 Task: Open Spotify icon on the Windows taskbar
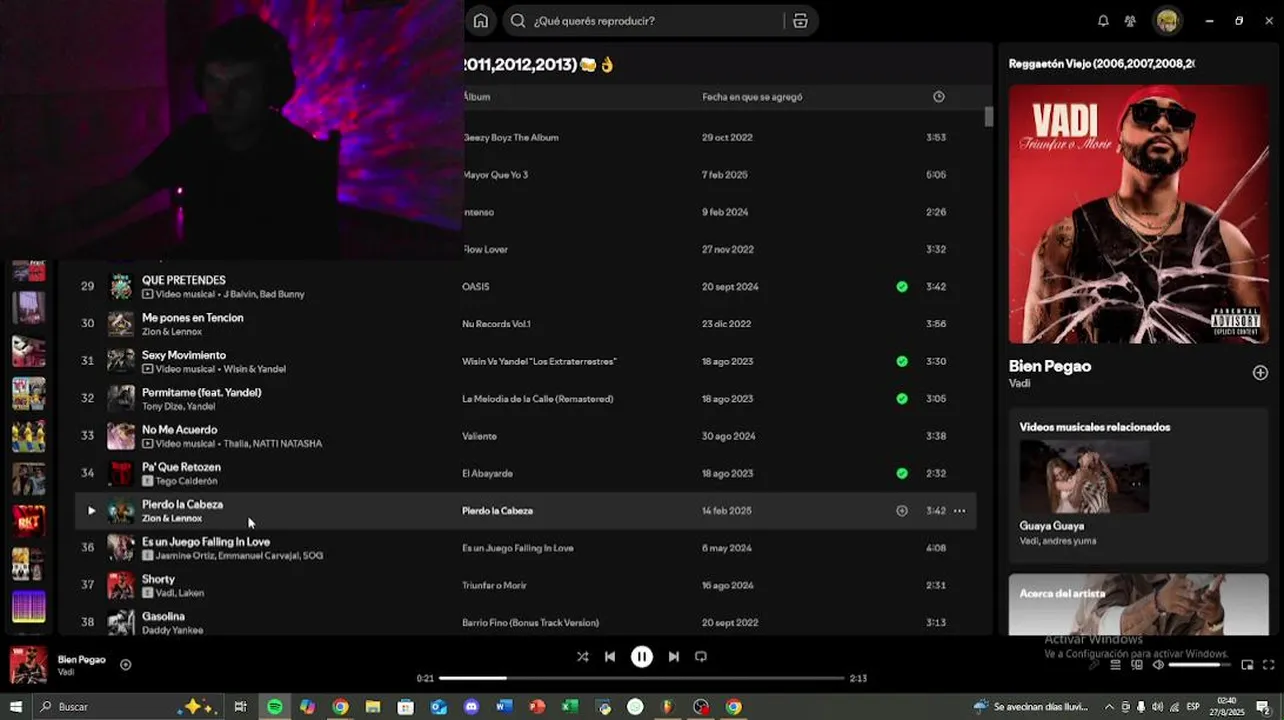coord(274,707)
